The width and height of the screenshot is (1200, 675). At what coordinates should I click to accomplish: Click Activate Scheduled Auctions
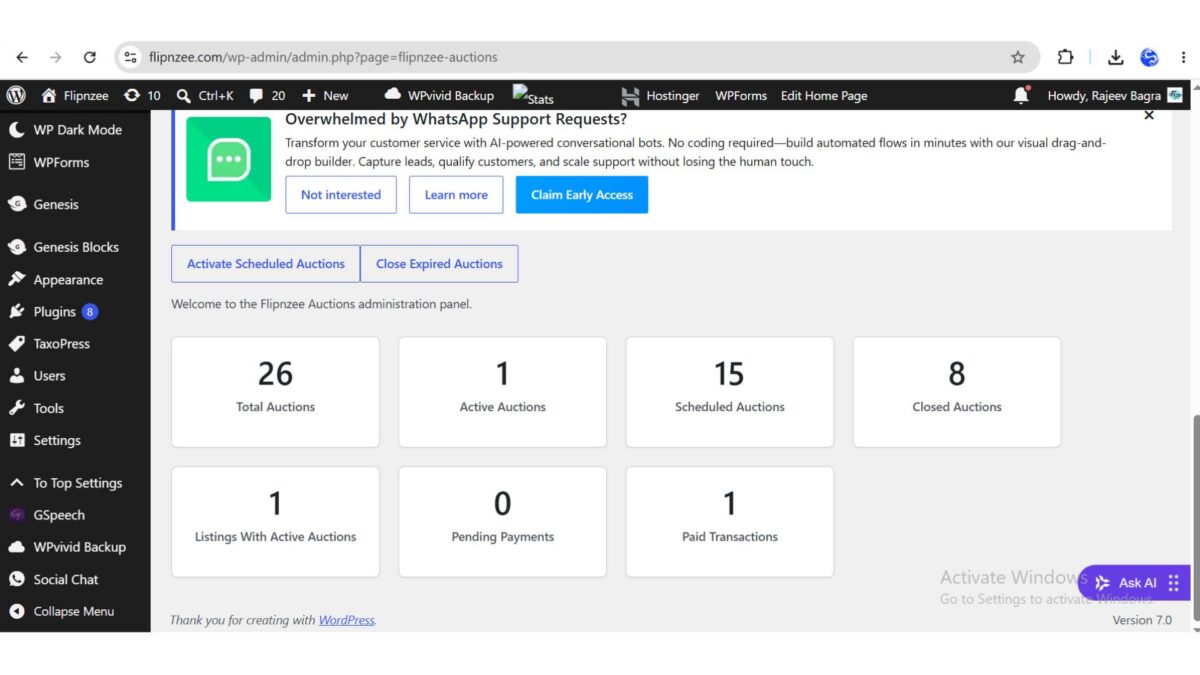coord(266,264)
